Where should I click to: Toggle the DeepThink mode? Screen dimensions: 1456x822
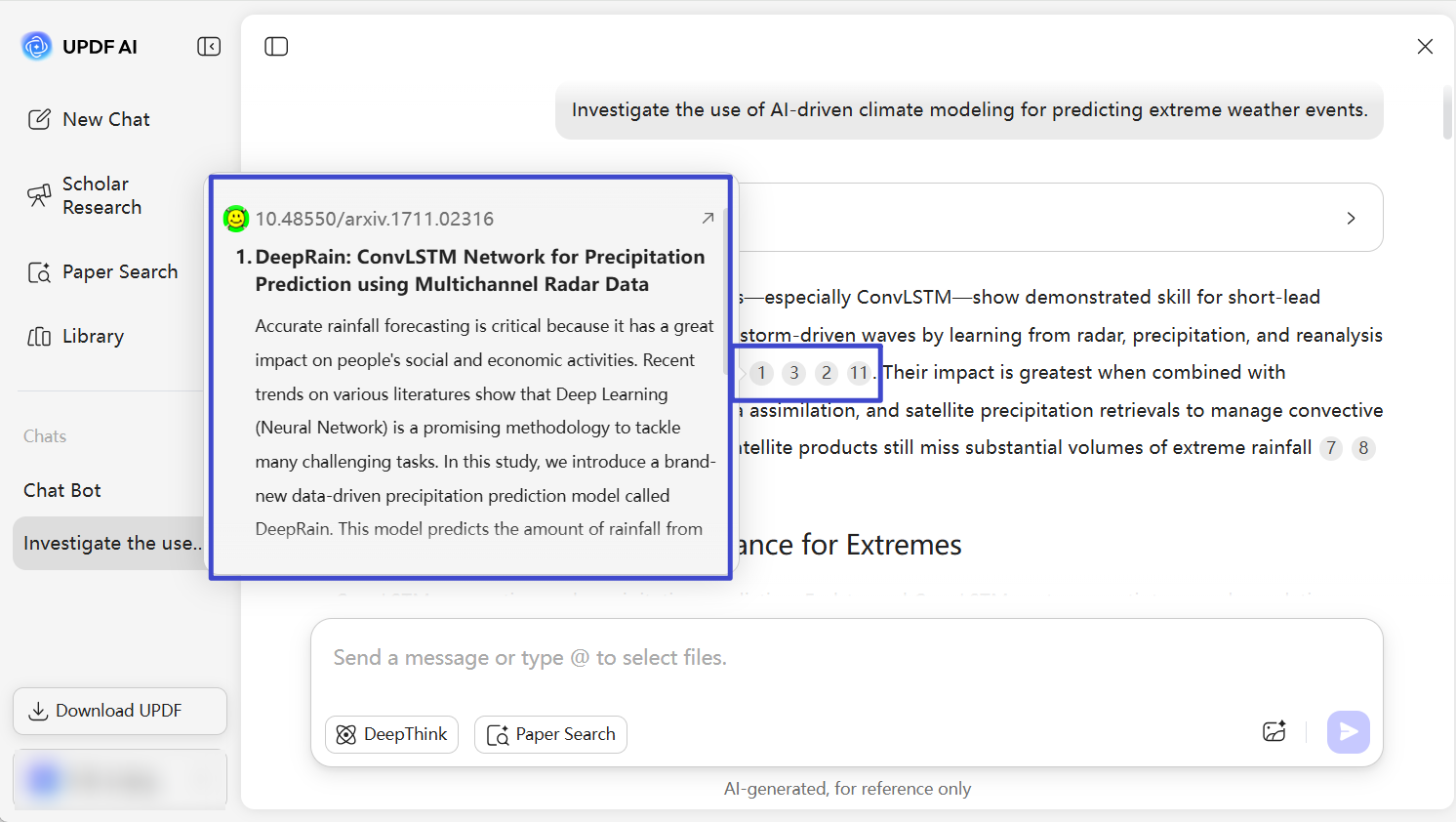391,734
